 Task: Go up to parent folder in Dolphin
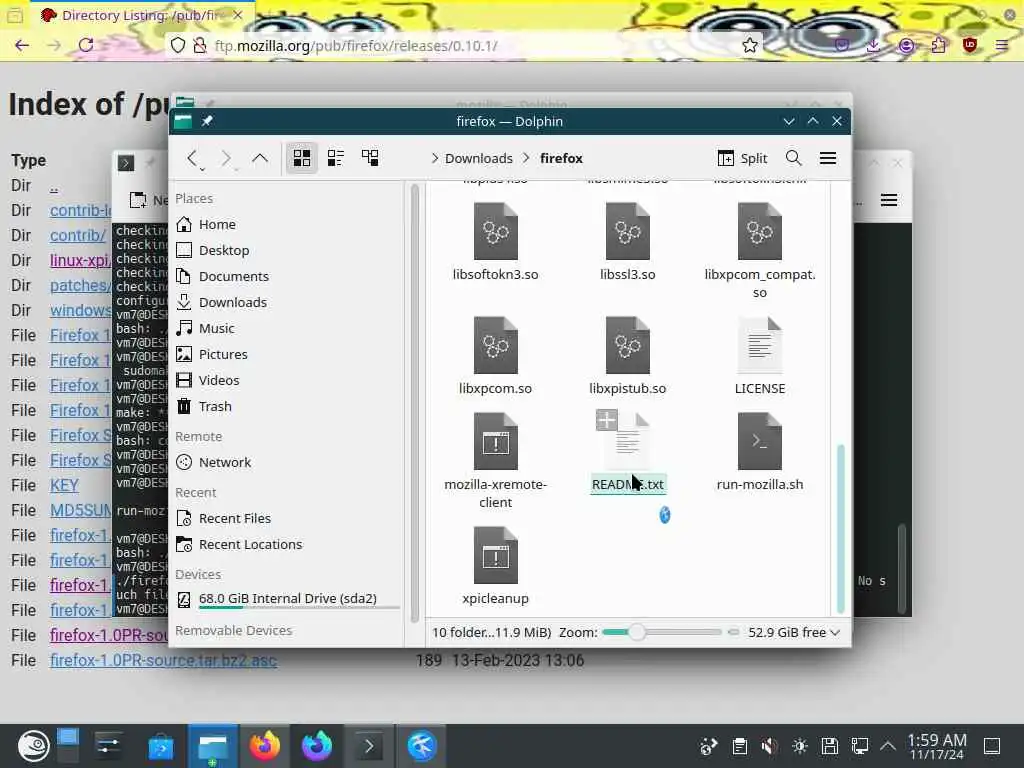pos(259,158)
